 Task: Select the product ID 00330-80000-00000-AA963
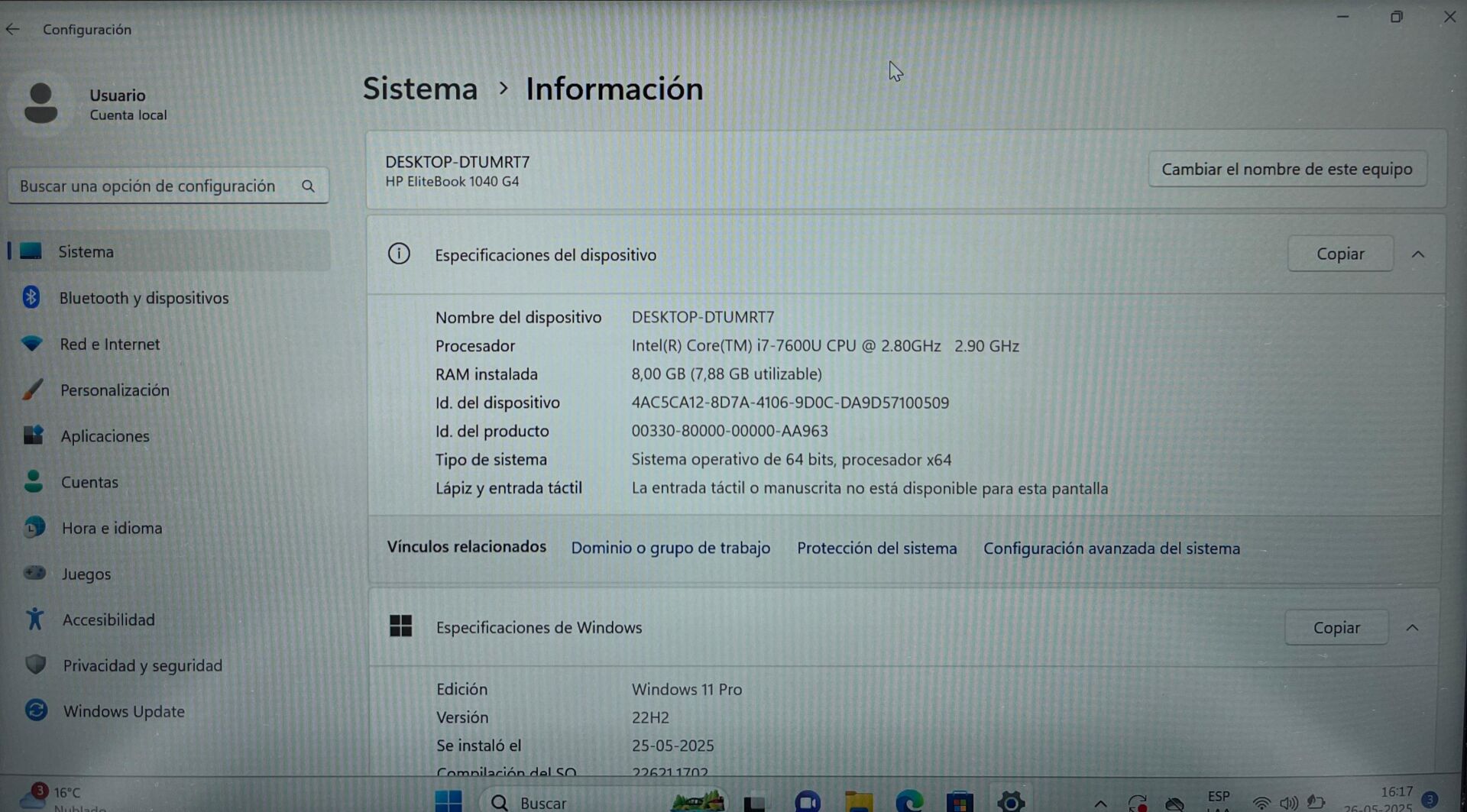(730, 431)
